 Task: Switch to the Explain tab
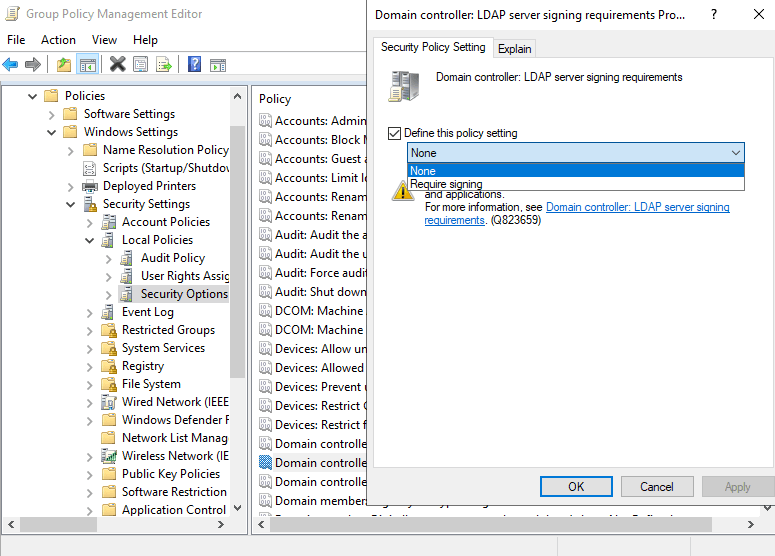point(515,49)
